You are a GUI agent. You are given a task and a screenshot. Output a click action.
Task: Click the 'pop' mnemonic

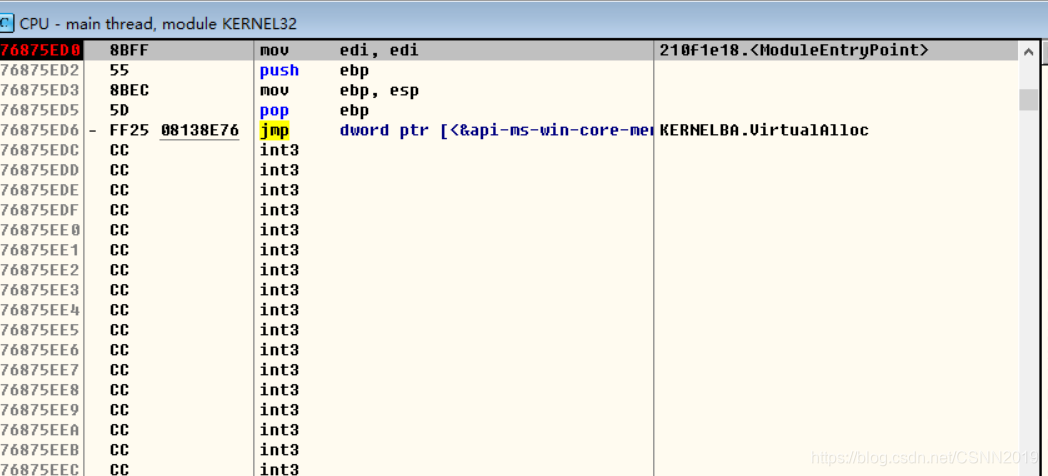(274, 110)
